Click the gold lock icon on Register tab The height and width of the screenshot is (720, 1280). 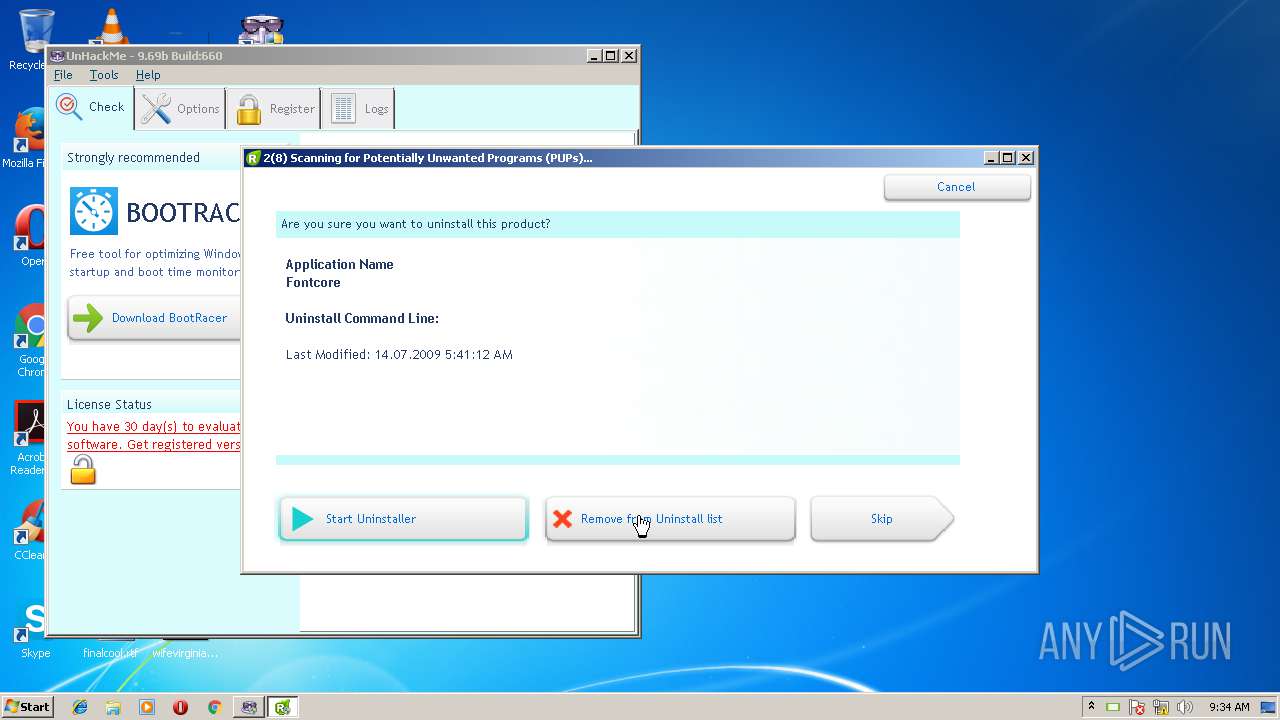click(249, 109)
